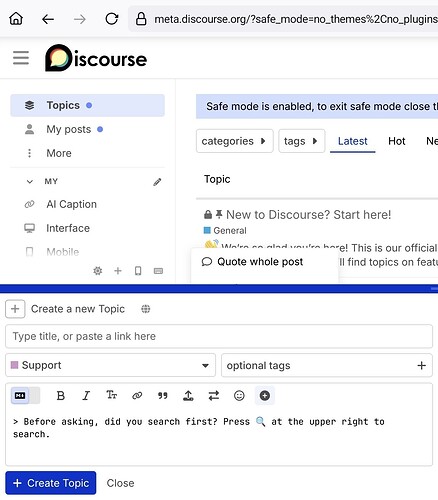Open the hamburger sidebar menu
Viewport: 438px width, 500px height.
pos(21,58)
